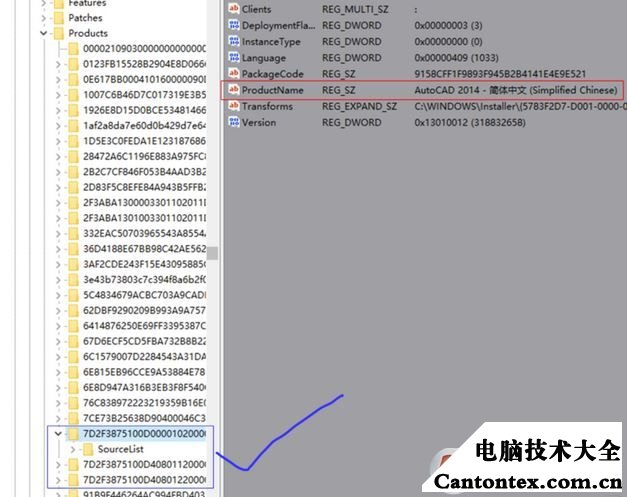Click the SourceList folder icon
This screenshot has width=627, height=497.
click(88, 449)
